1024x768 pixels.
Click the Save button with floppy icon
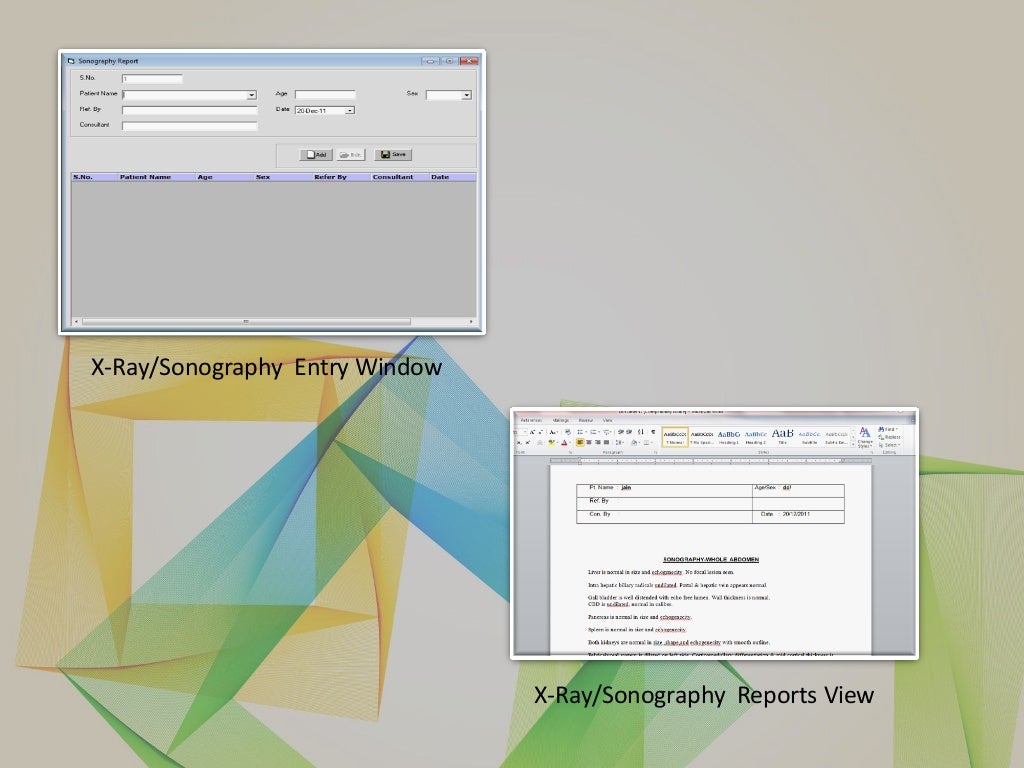(x=393, y=155)
